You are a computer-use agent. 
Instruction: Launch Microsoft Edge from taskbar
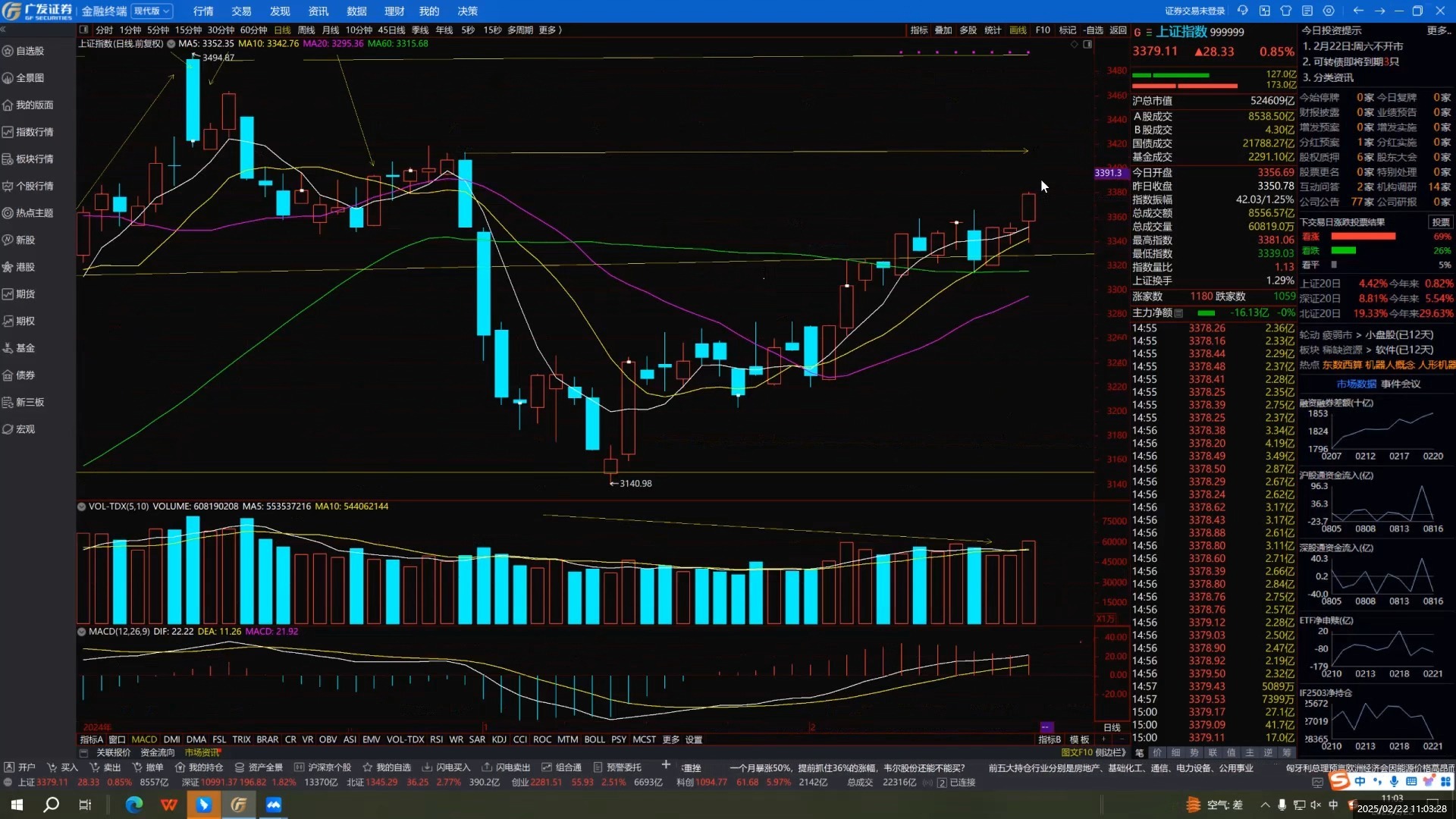pyautogui.click(x=134, y=805)
